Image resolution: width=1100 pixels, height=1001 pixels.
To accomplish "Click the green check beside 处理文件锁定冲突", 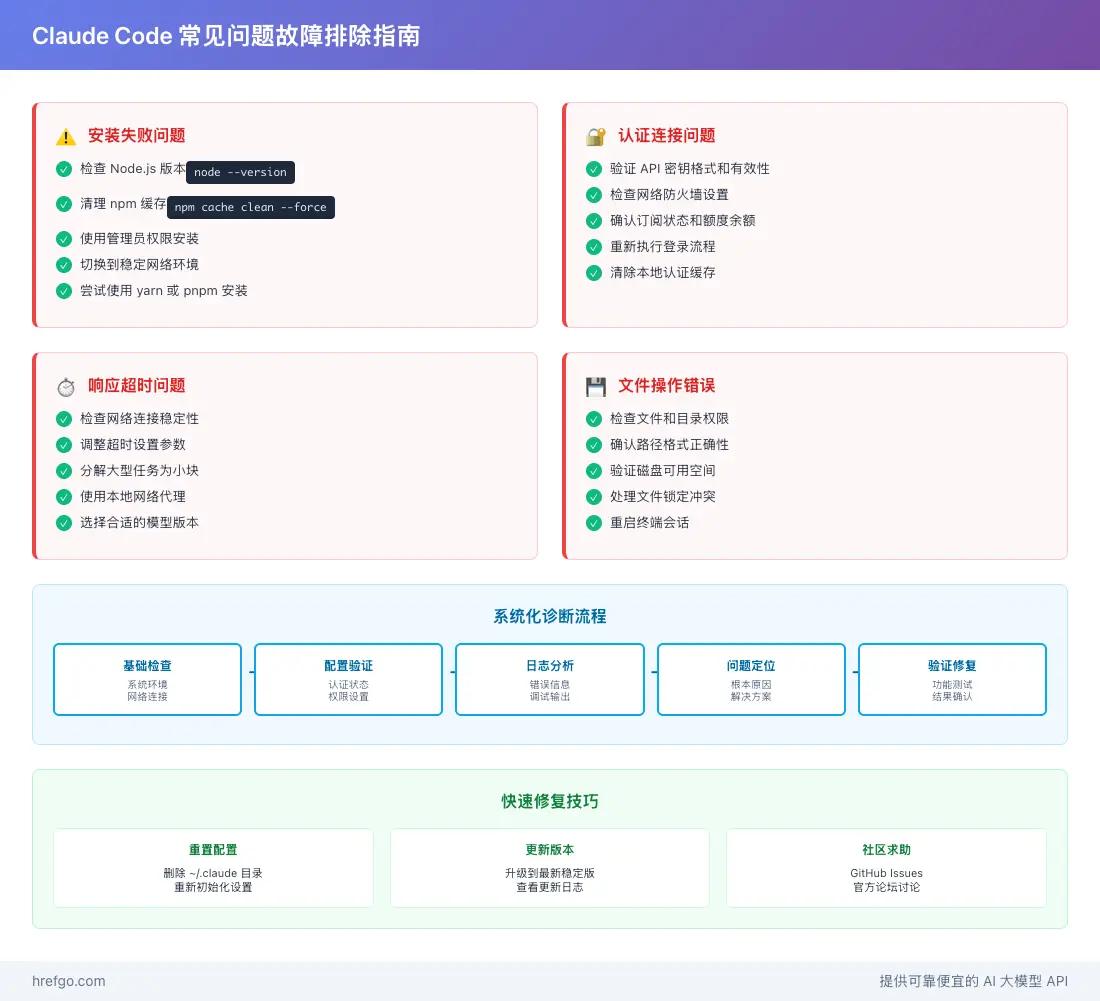I will pyautogui.click(x=593, y=497).
